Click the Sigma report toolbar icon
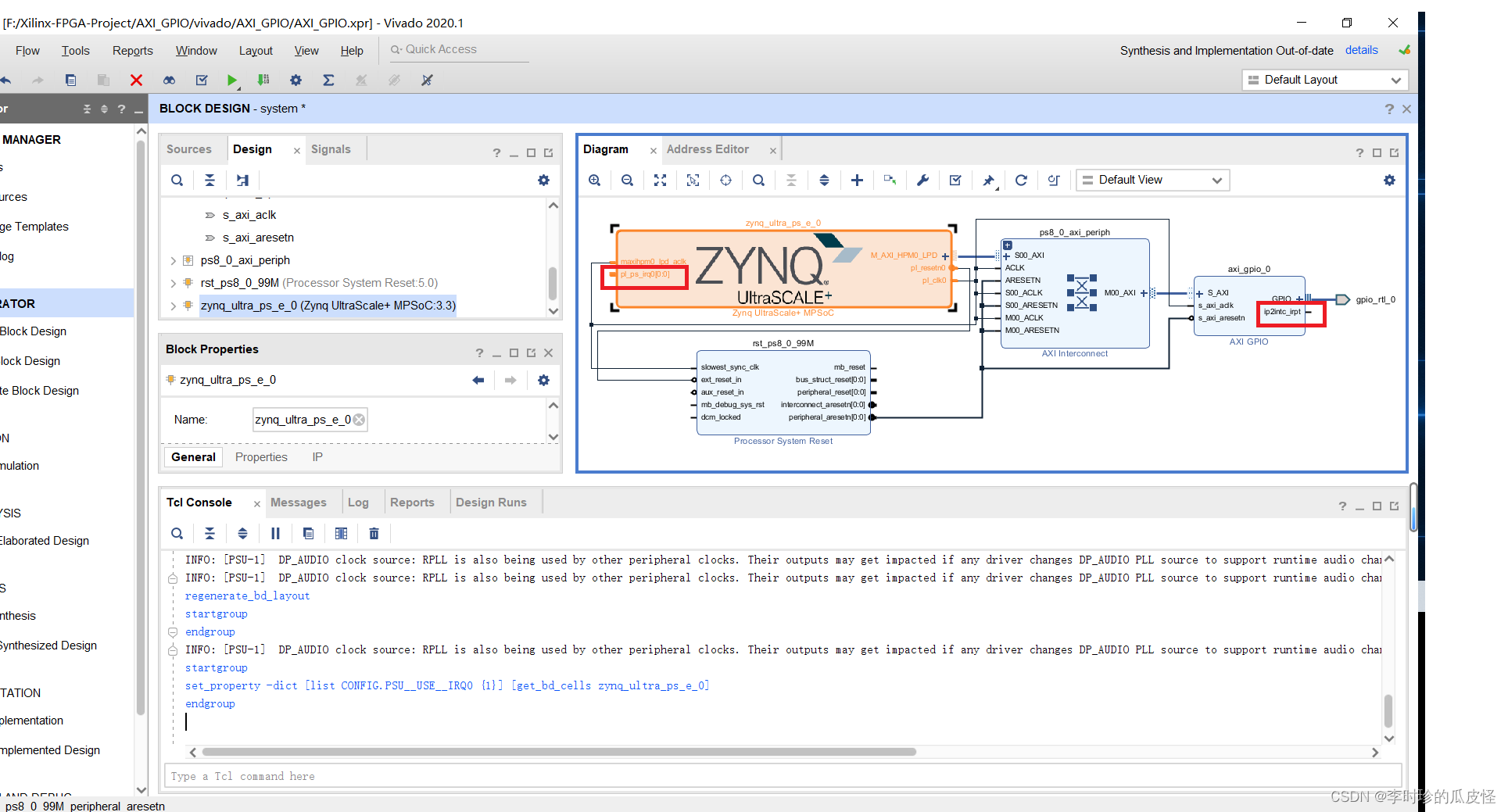The height and width of the screenshot is (812, 1508). pos(328,80)
